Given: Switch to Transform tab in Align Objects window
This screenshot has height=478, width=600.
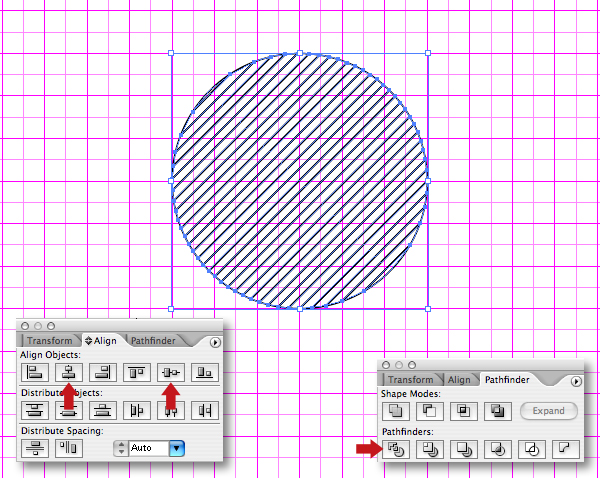Looking at the screenshot, I should 50,341.
